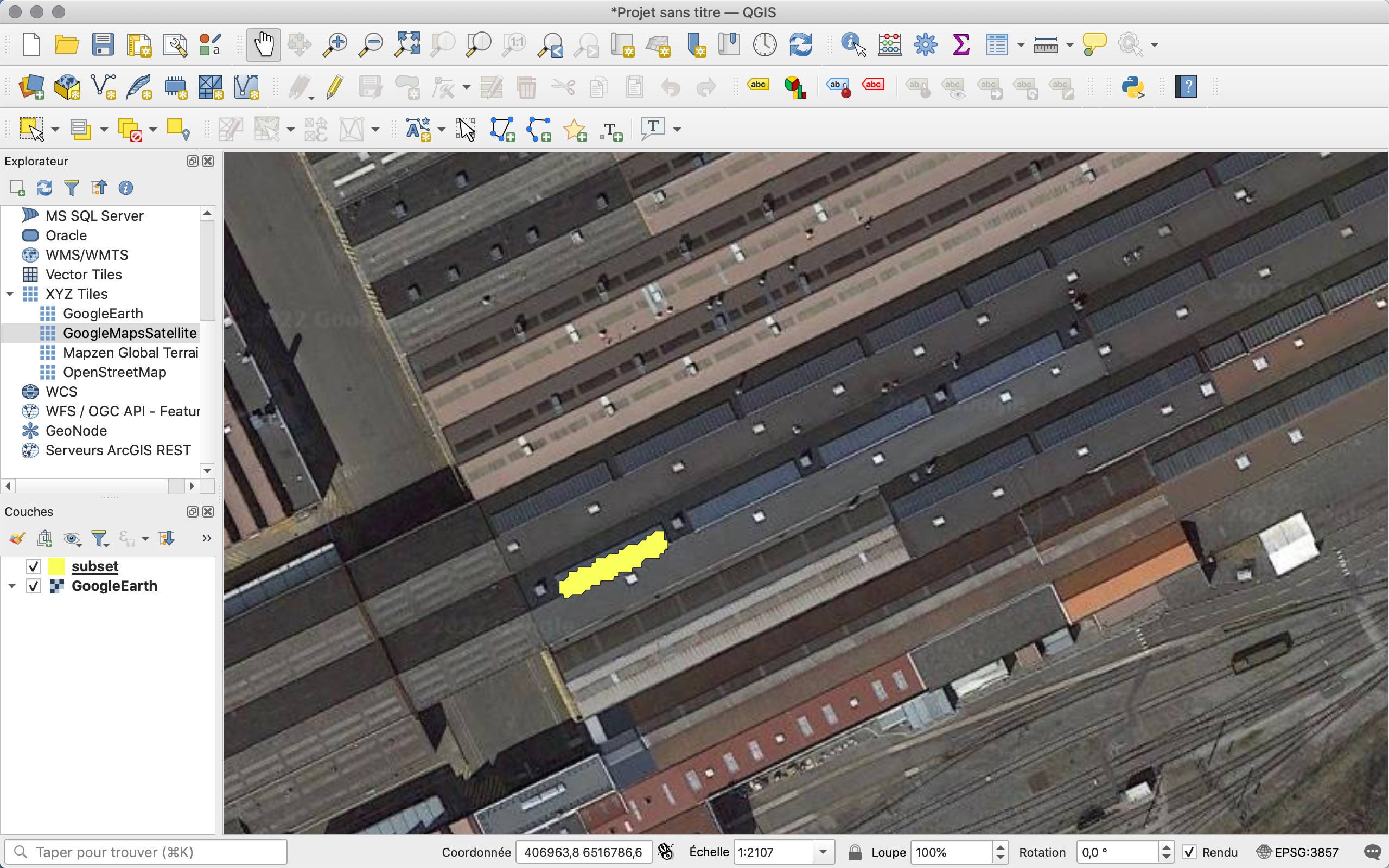Select the Pan Map hand tool

tap(264, 44)
